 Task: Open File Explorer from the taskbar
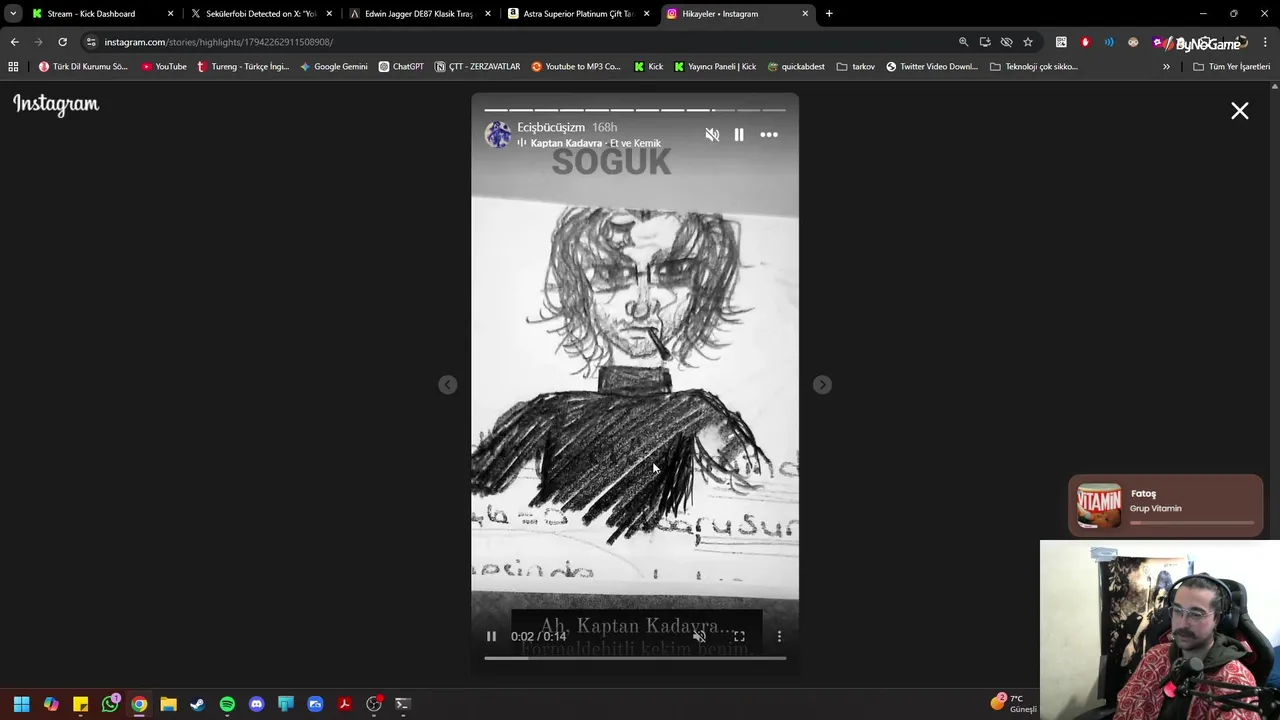(x=168, y=704)
